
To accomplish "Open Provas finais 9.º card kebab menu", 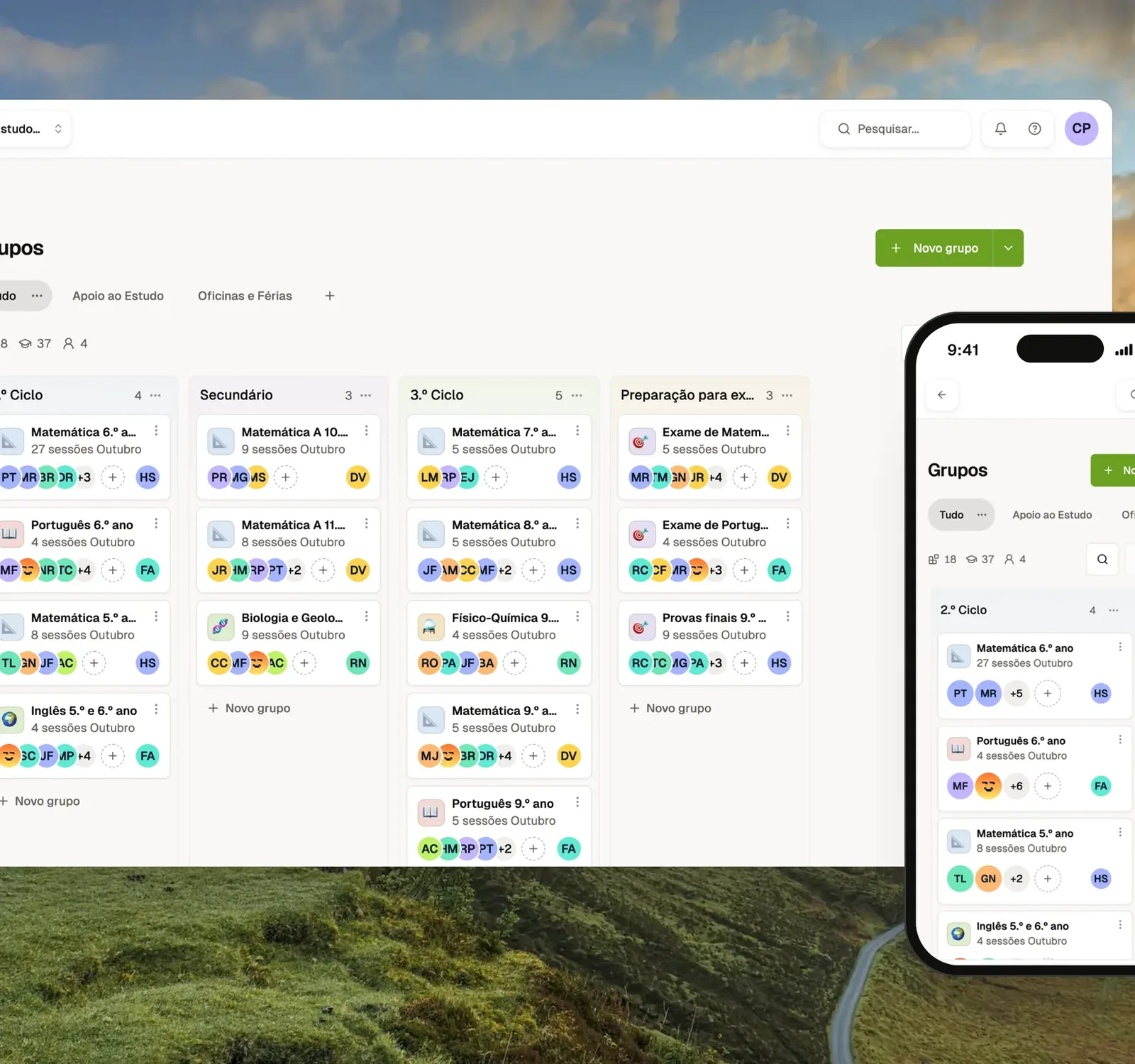I will tap(787, 616).
